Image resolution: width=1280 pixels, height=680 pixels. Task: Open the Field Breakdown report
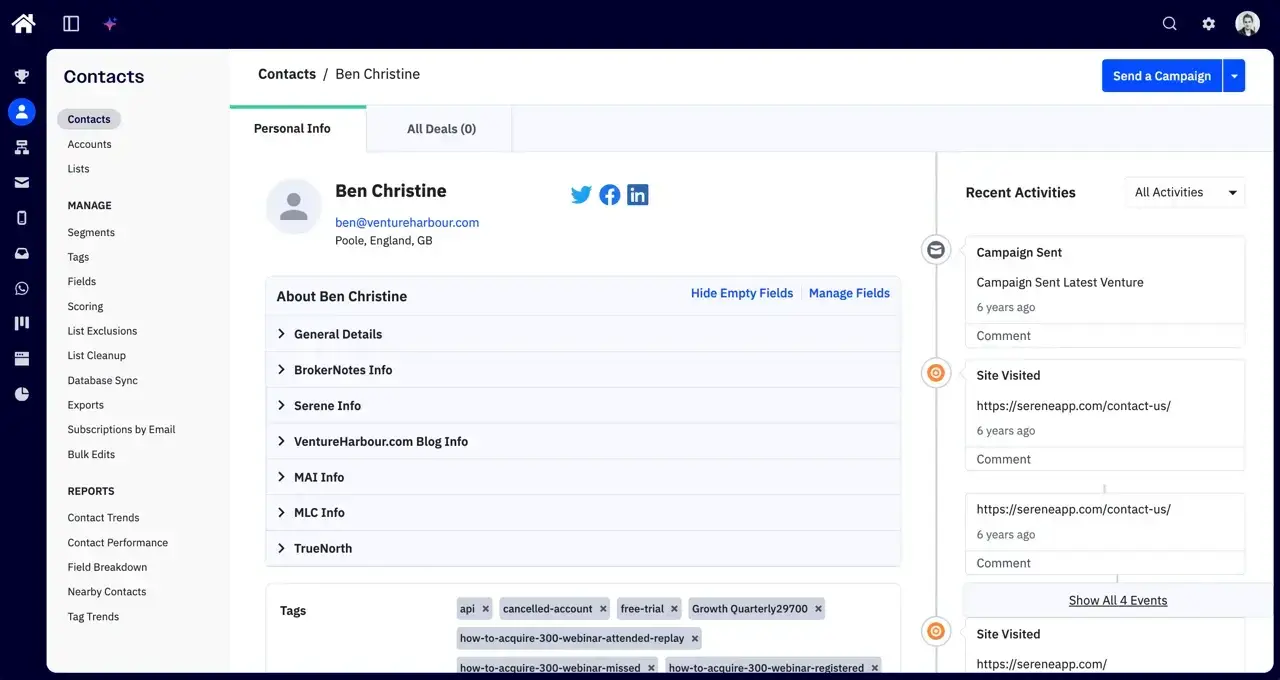[x=107, y=567]
